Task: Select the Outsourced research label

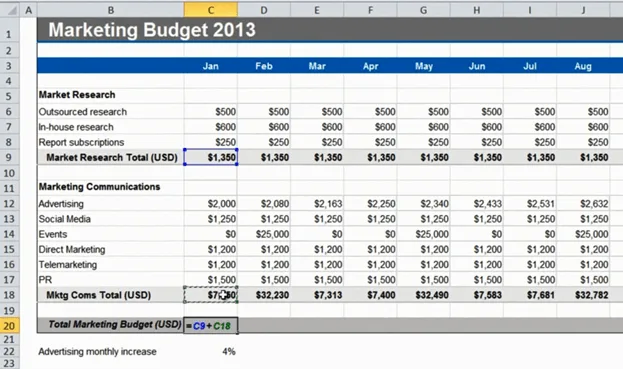Action: point(83,112)
